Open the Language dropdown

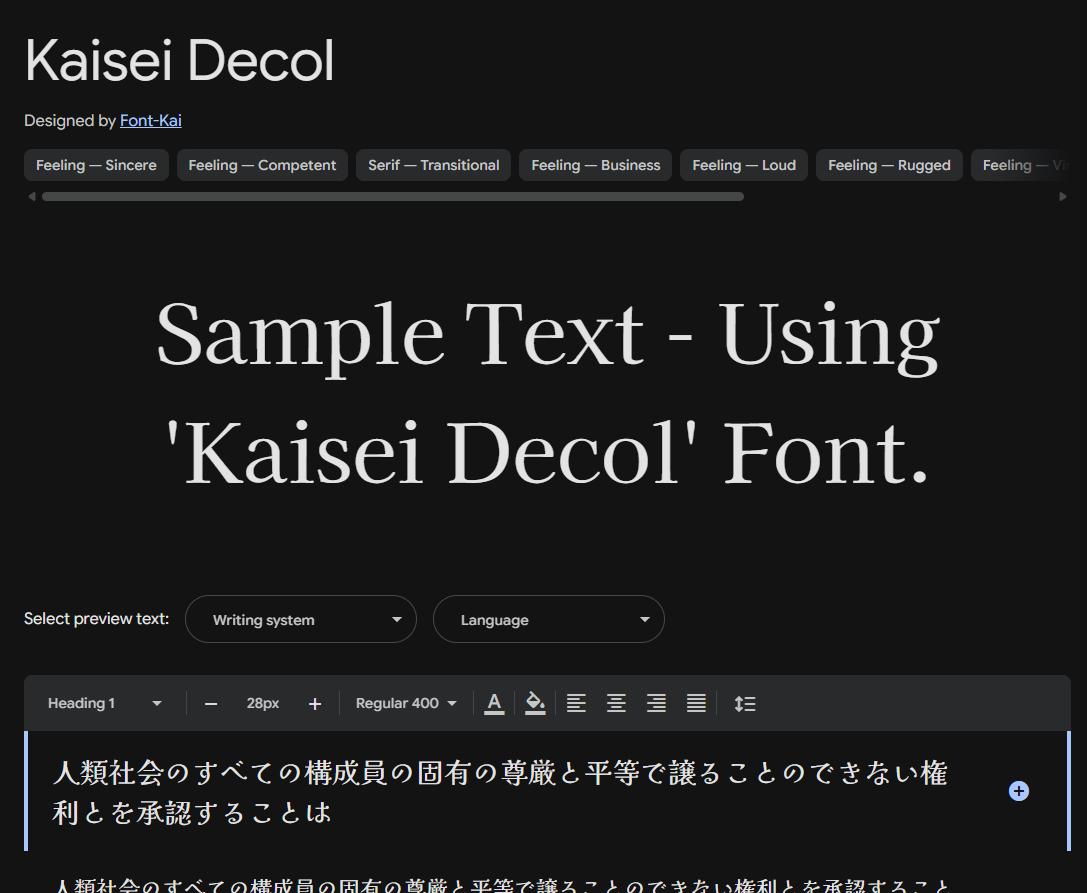[548, 619]
